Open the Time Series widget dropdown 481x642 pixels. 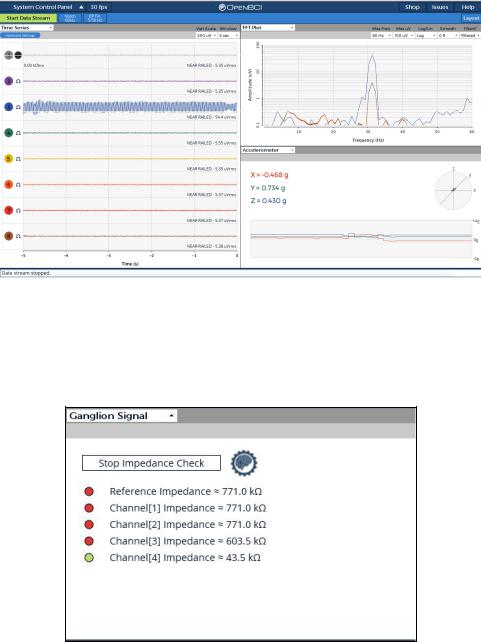[x=27, y=27]
